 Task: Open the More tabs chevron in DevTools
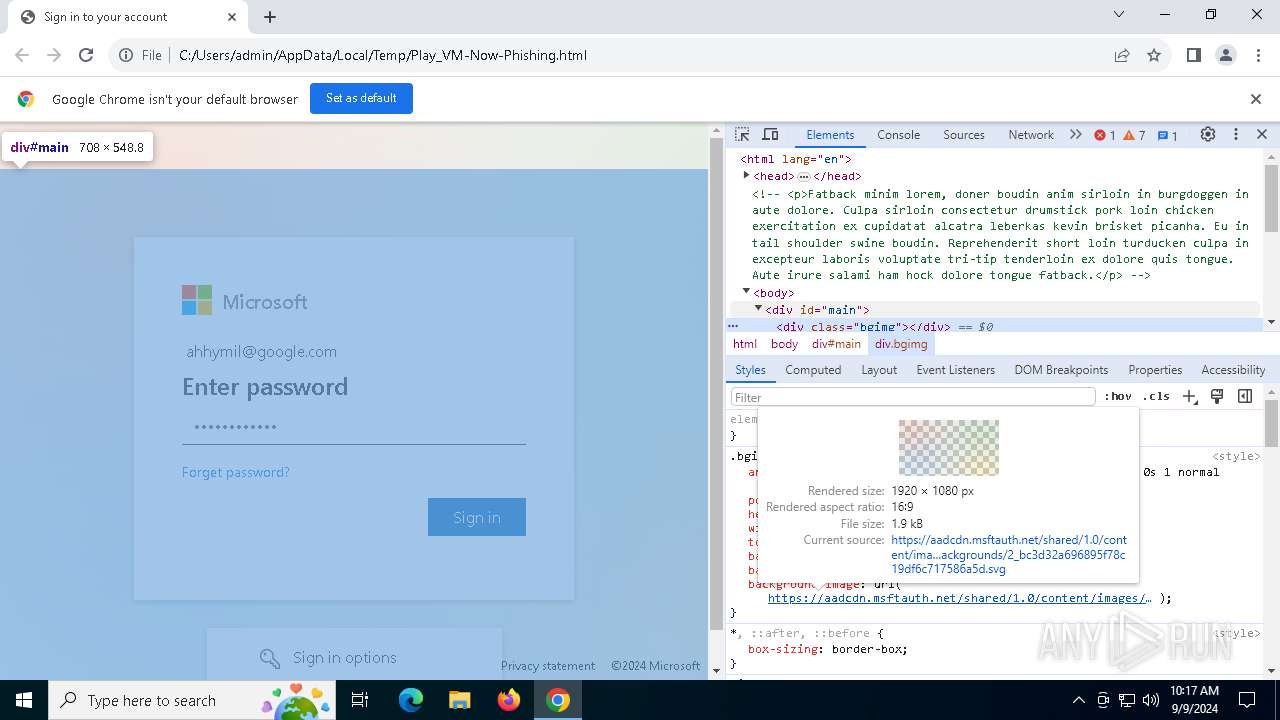(x=1075, y=134)
